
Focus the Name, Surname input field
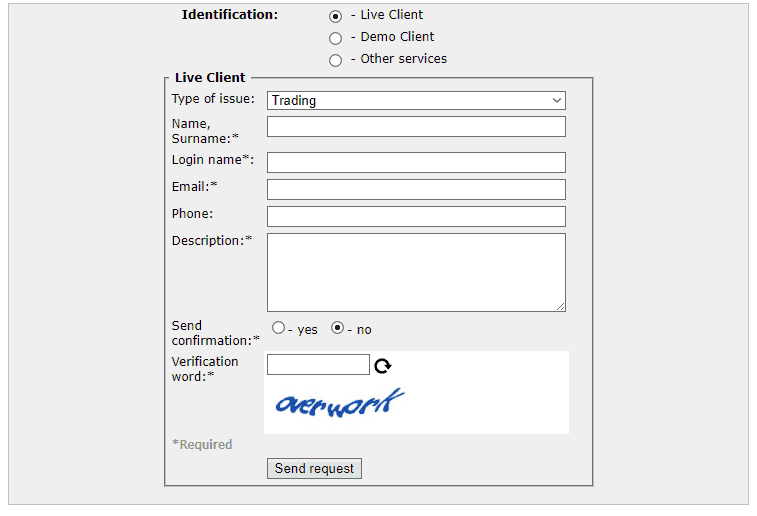tap(416, 126)
